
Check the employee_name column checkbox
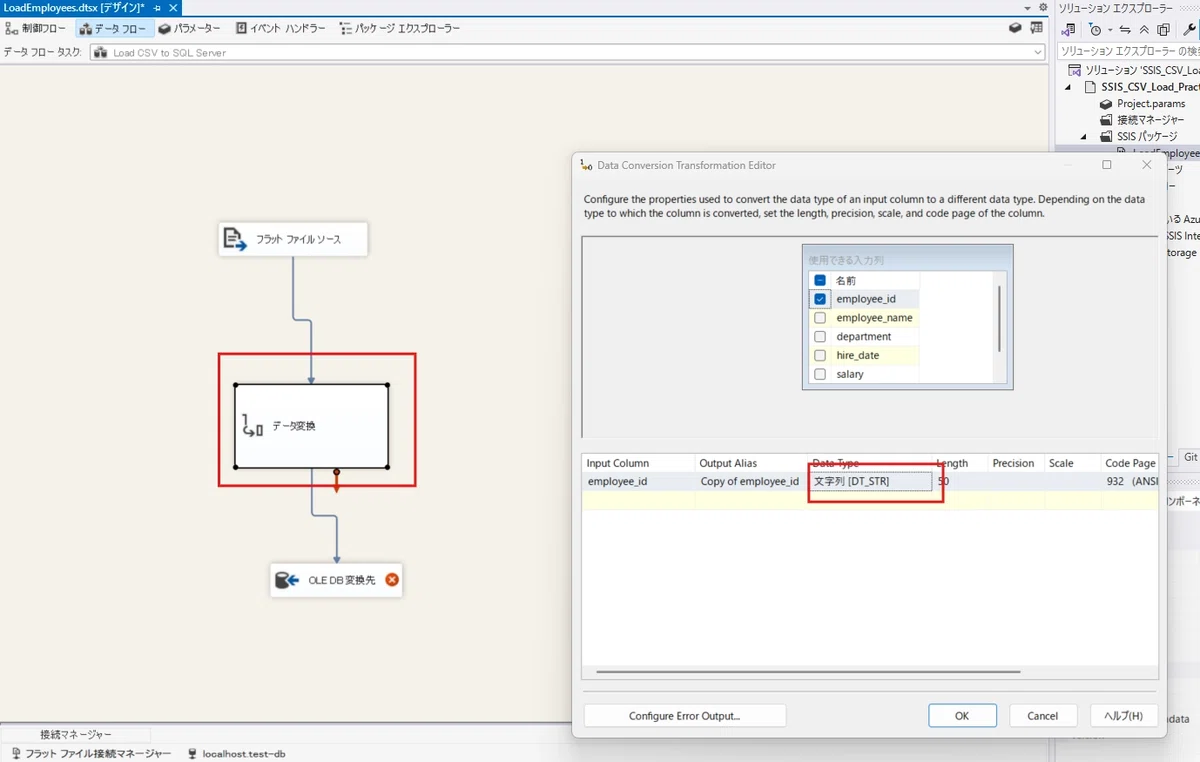pyautogui.click(x=820, y=318)
